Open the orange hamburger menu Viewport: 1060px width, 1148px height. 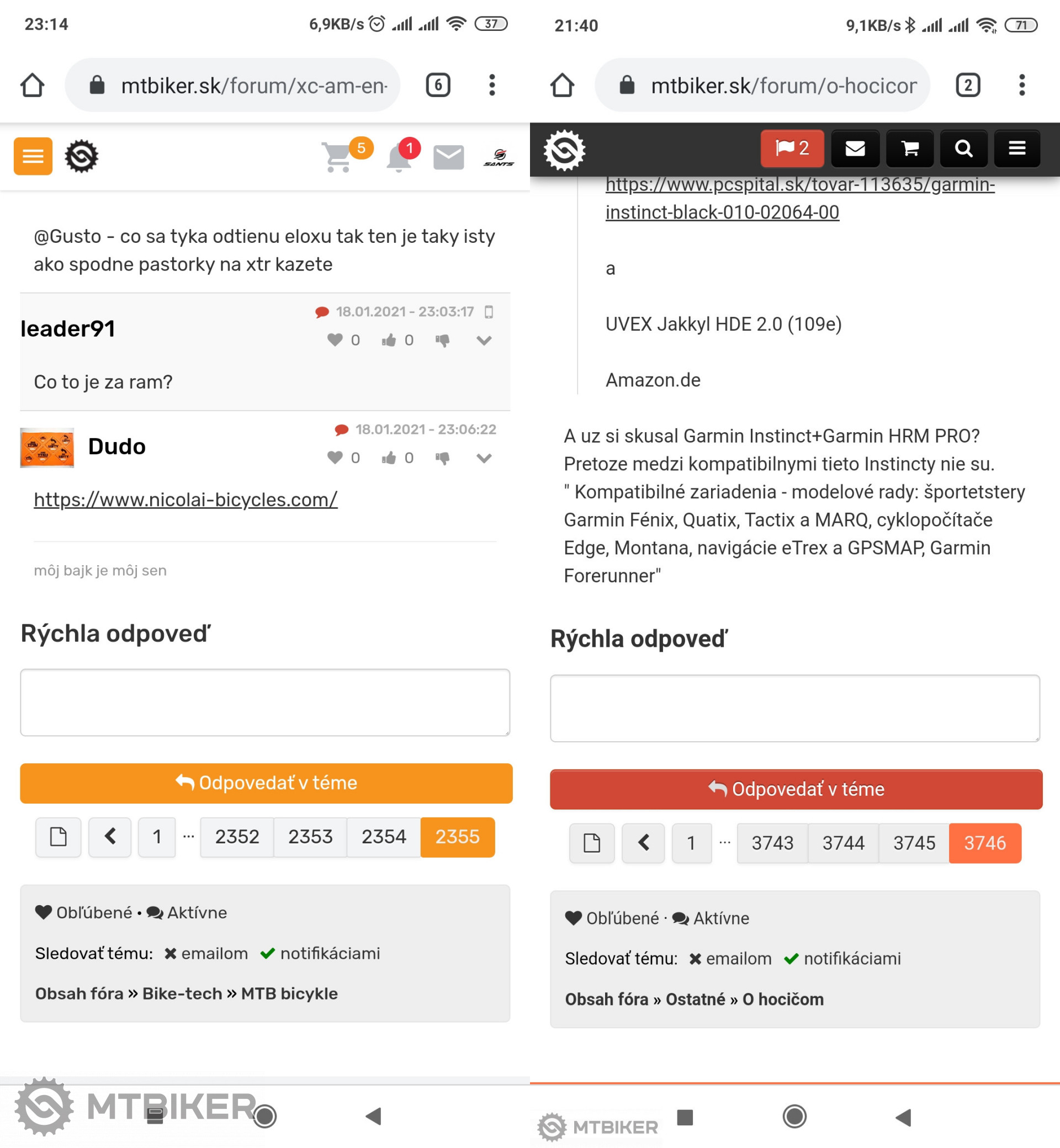pyautogui.click(x=33, y=156)
